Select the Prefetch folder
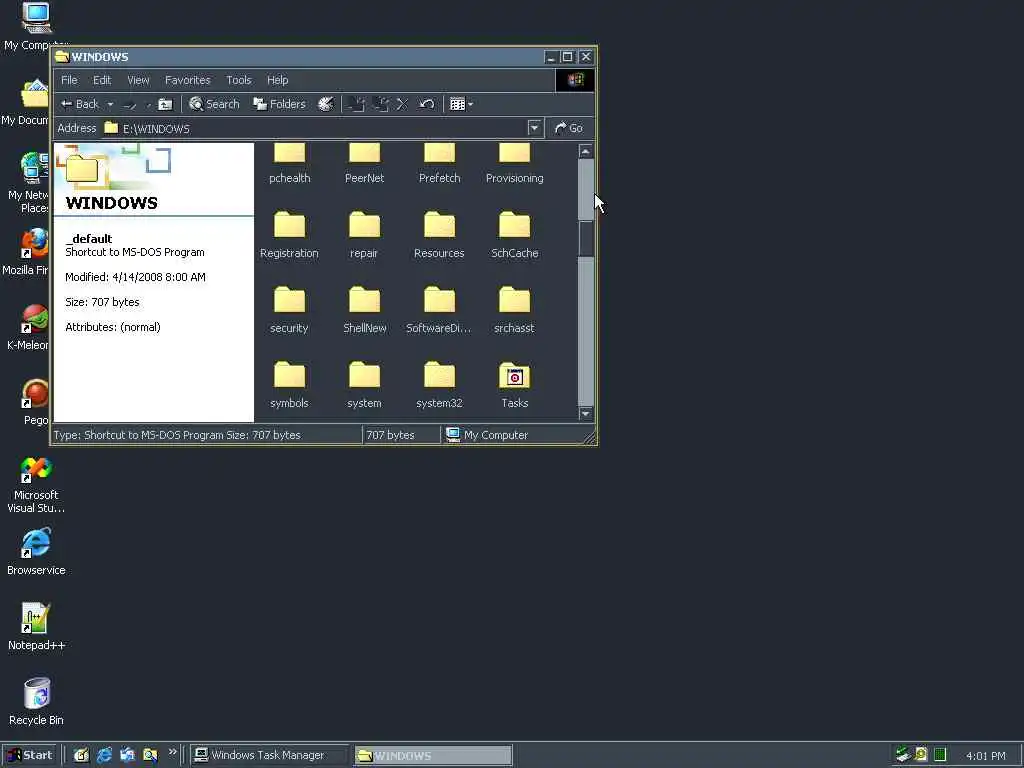Image resolution: width=1024 pixels, height=768 pixels. (440, 165)
